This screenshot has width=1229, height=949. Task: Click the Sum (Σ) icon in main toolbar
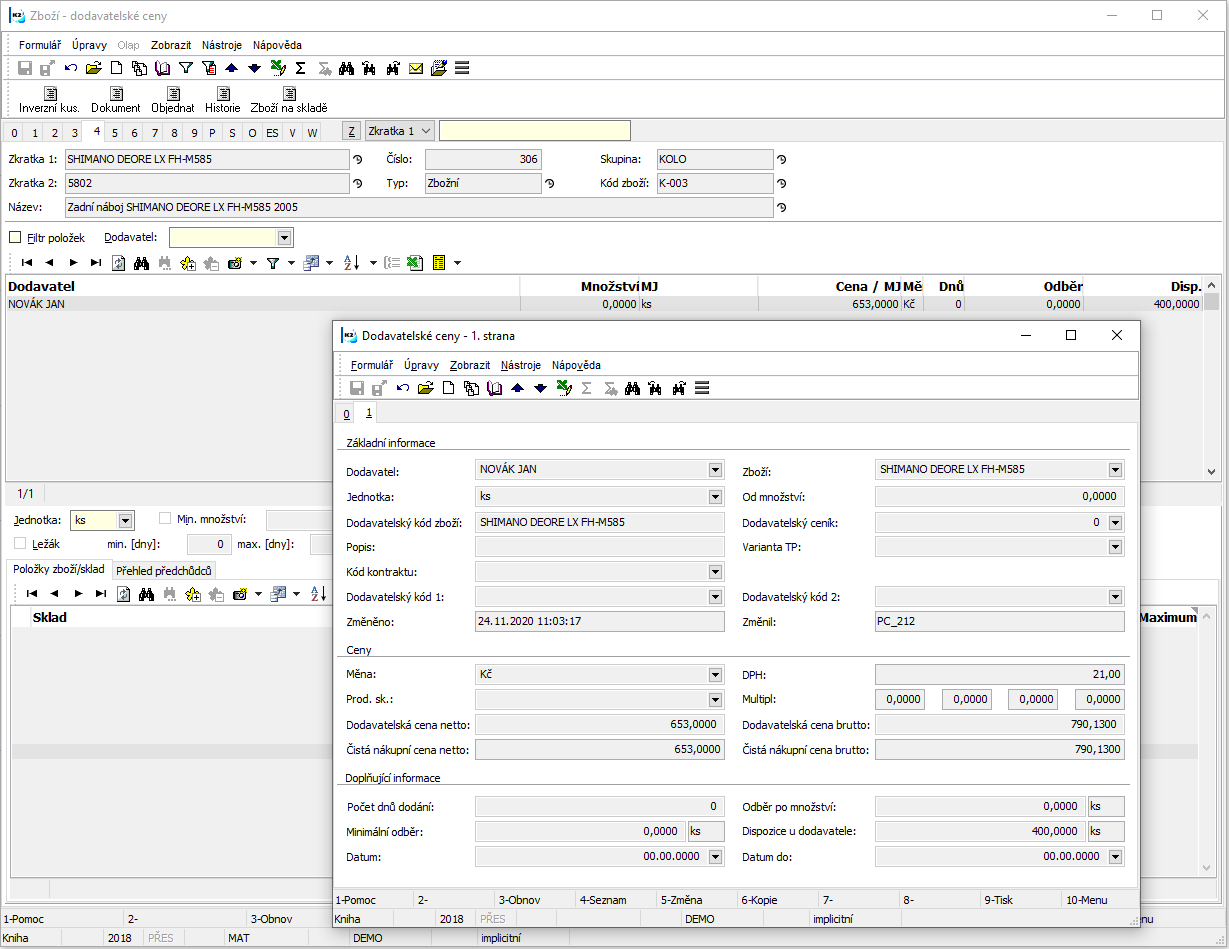pyautogui.click(x=300, y=68)
